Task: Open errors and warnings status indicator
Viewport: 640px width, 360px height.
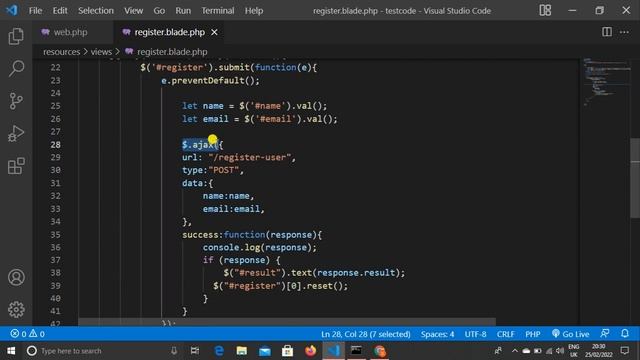Action: (27, 334)
